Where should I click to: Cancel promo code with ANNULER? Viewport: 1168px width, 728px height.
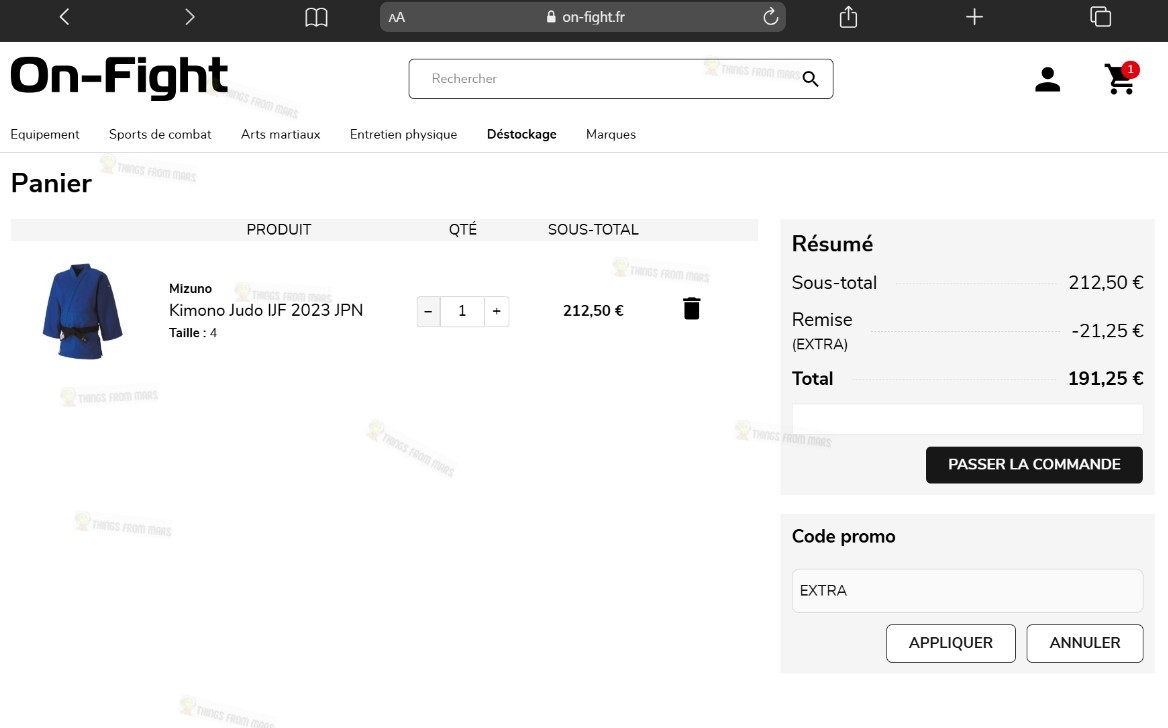pyautogui.click(x=1085, y=643)
